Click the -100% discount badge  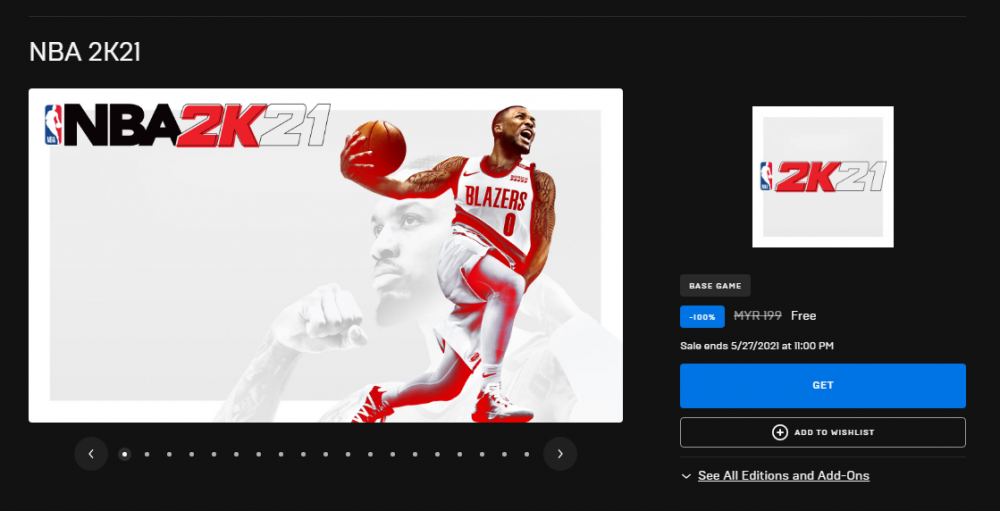702,316
